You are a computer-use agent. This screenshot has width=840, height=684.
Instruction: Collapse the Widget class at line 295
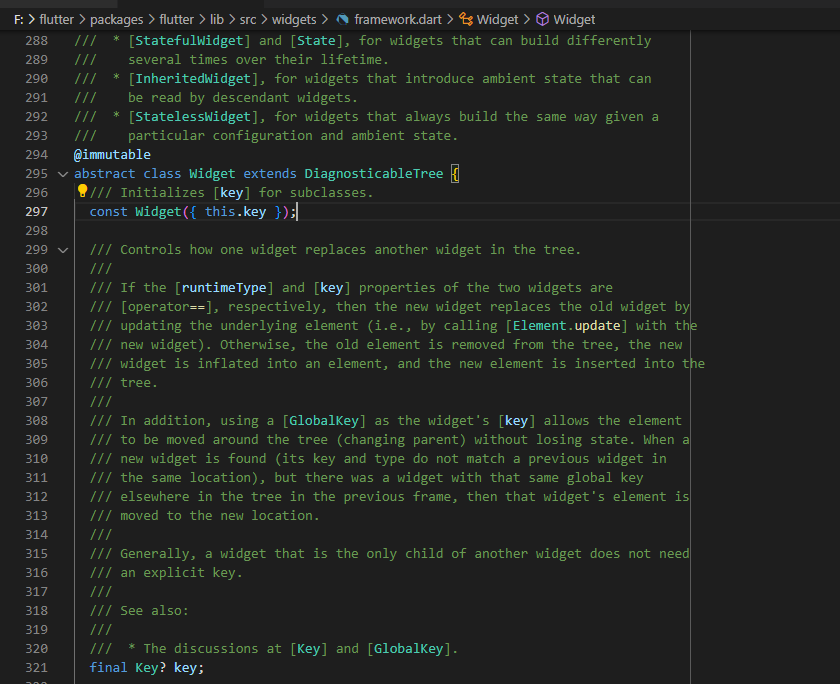click(x=63, y=174)
